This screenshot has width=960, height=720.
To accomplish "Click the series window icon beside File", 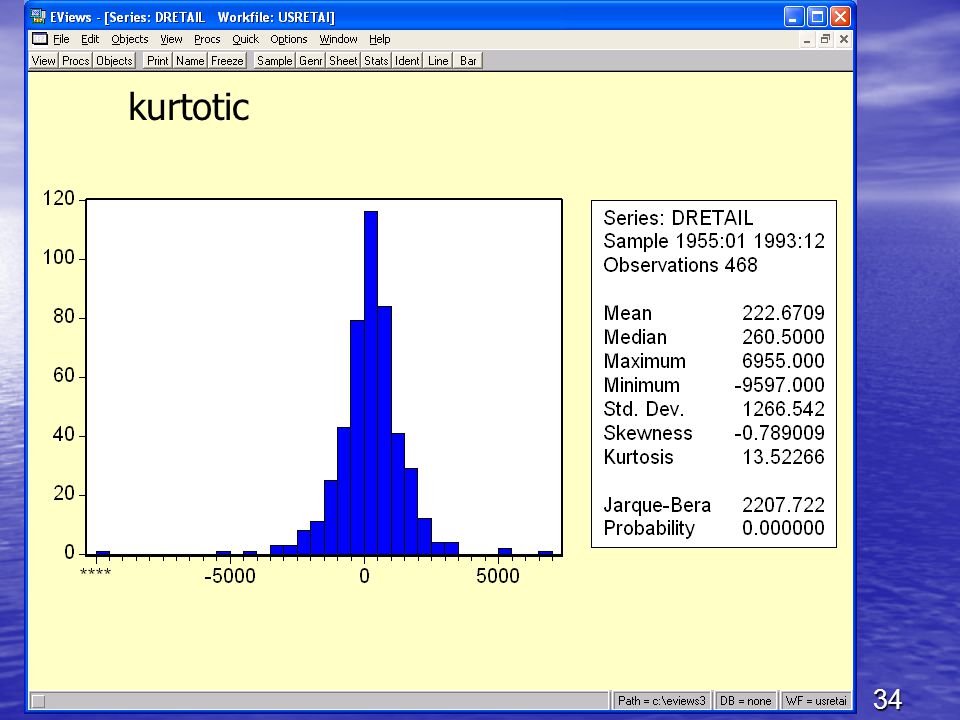I will pyautogui.click(x=40, y=39).
